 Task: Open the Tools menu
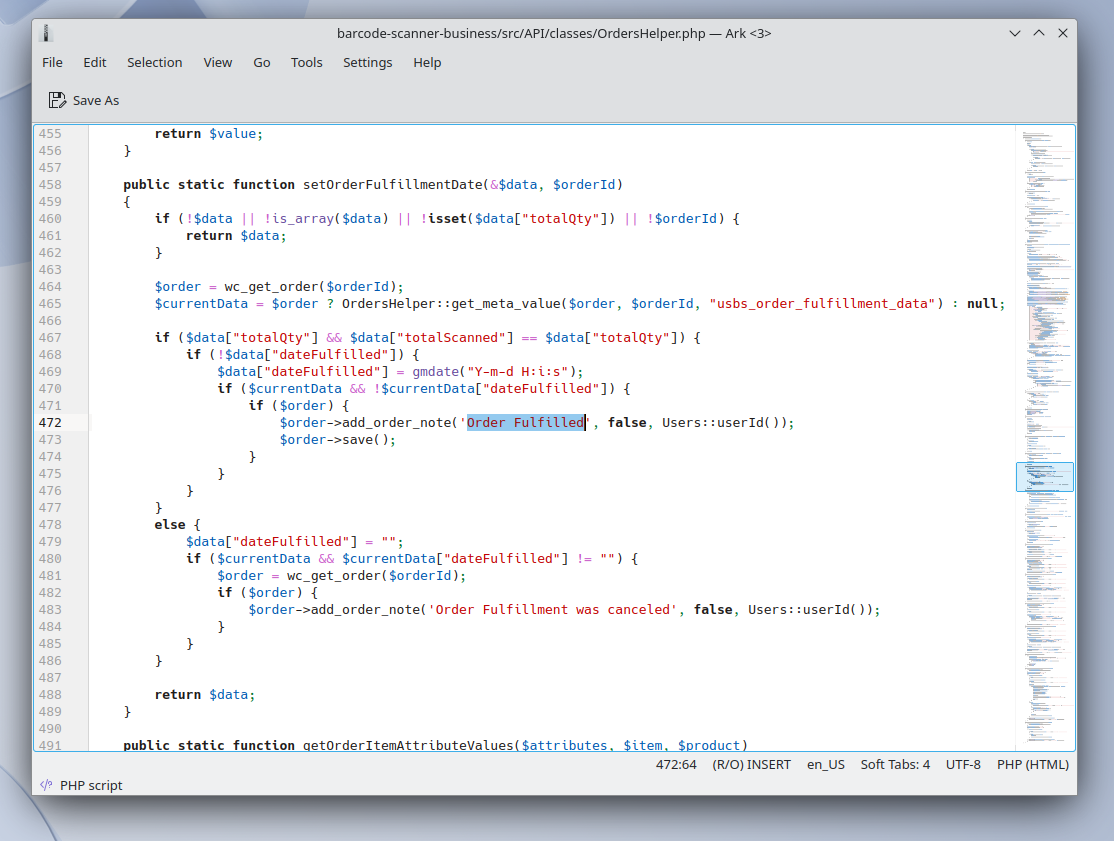click(x=306, y=62)
